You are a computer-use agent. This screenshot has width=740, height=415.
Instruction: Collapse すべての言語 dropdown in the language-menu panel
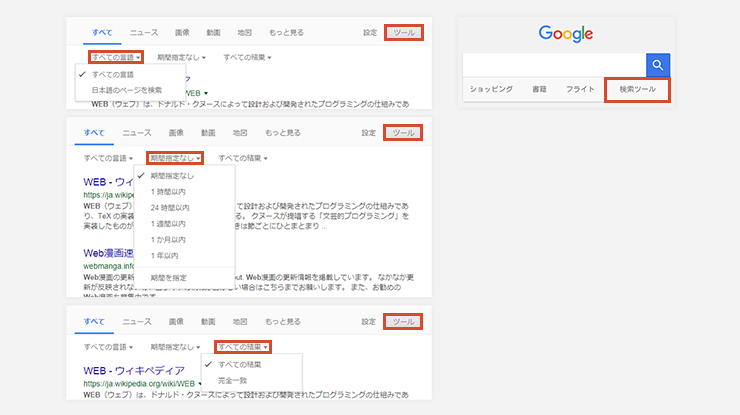tap(116, 58)
